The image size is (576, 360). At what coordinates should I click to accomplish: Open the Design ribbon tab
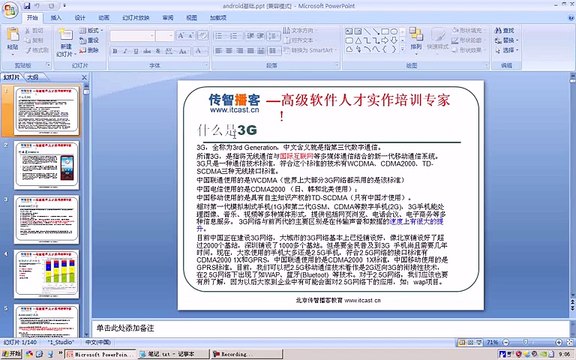(80, 18)
